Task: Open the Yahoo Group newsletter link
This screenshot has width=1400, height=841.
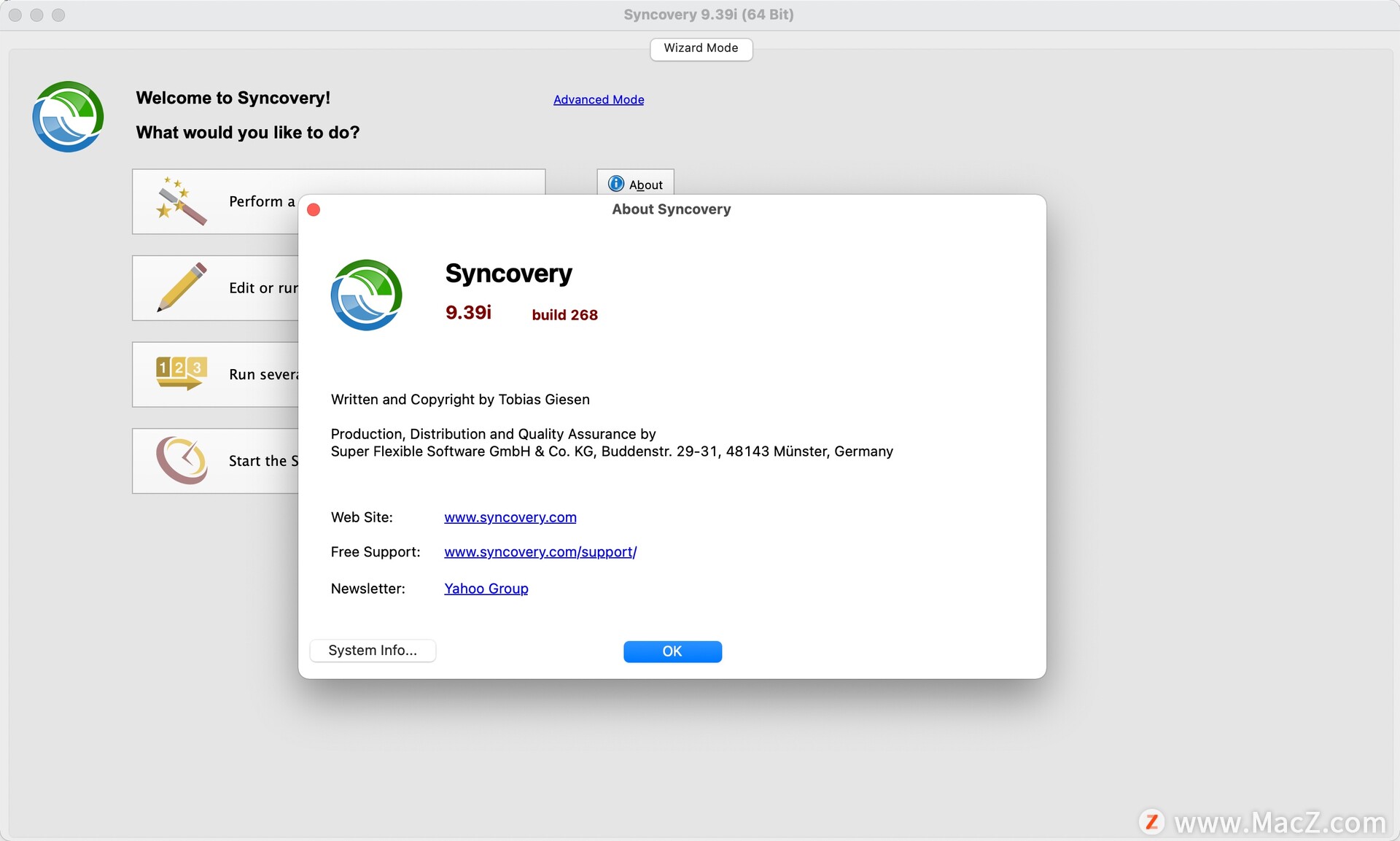Action: (486, 589)
